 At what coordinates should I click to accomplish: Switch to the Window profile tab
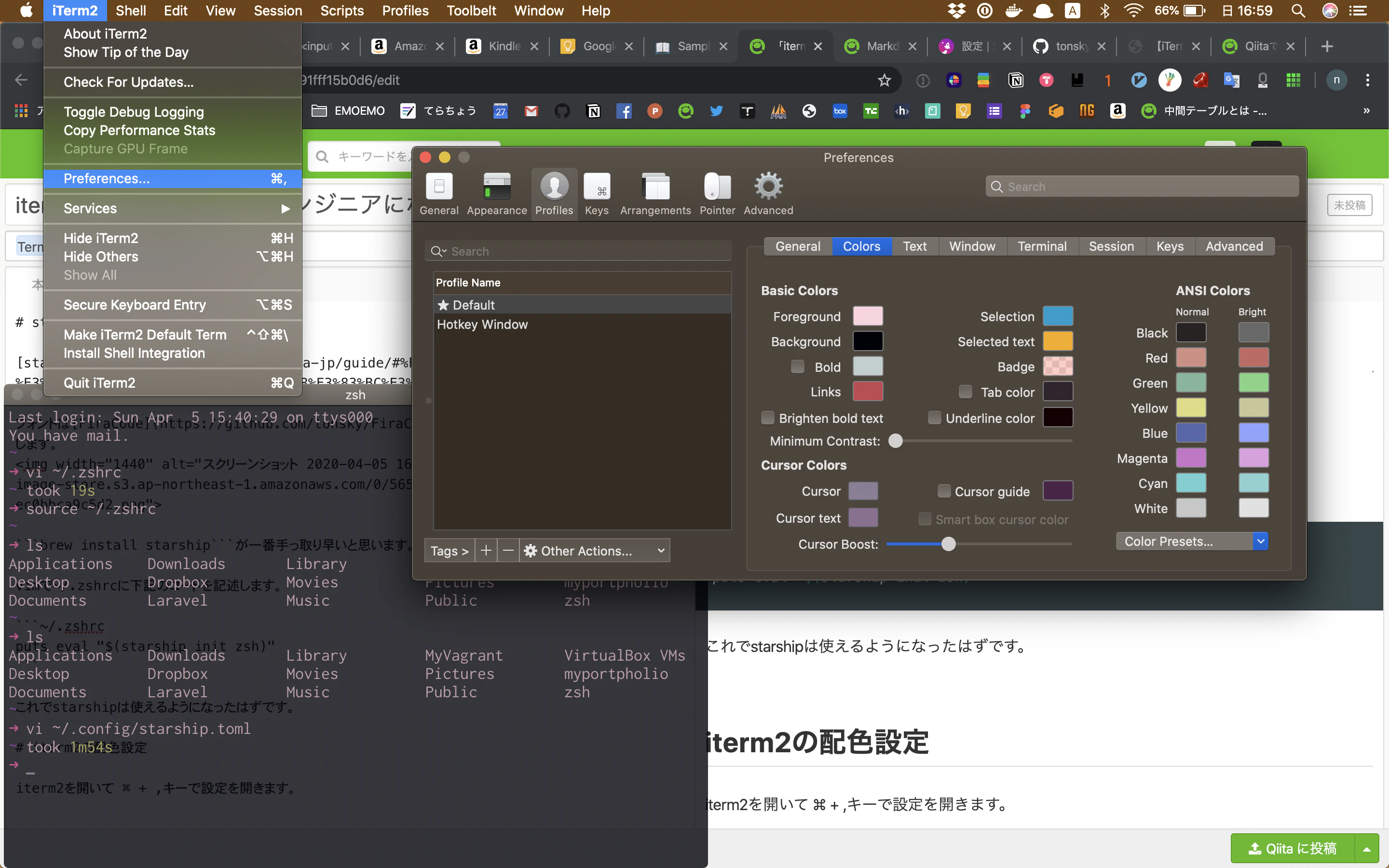click(972, 246)
